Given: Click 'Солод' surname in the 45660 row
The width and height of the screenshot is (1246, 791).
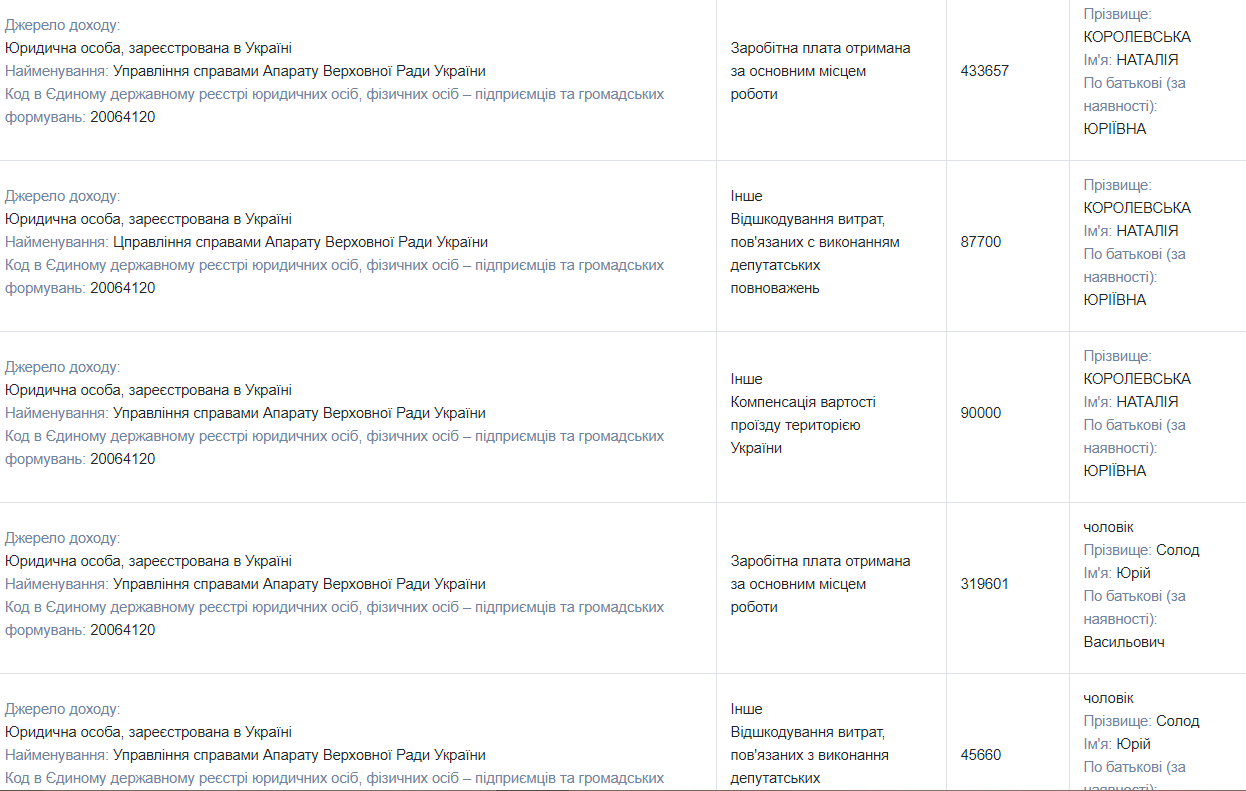Looking at the screenshot, I should tap(1177, 721).
